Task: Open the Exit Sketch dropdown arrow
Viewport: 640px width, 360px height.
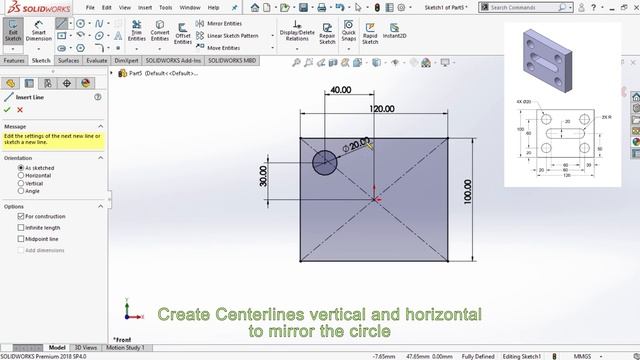Action: tap(13, 49)
